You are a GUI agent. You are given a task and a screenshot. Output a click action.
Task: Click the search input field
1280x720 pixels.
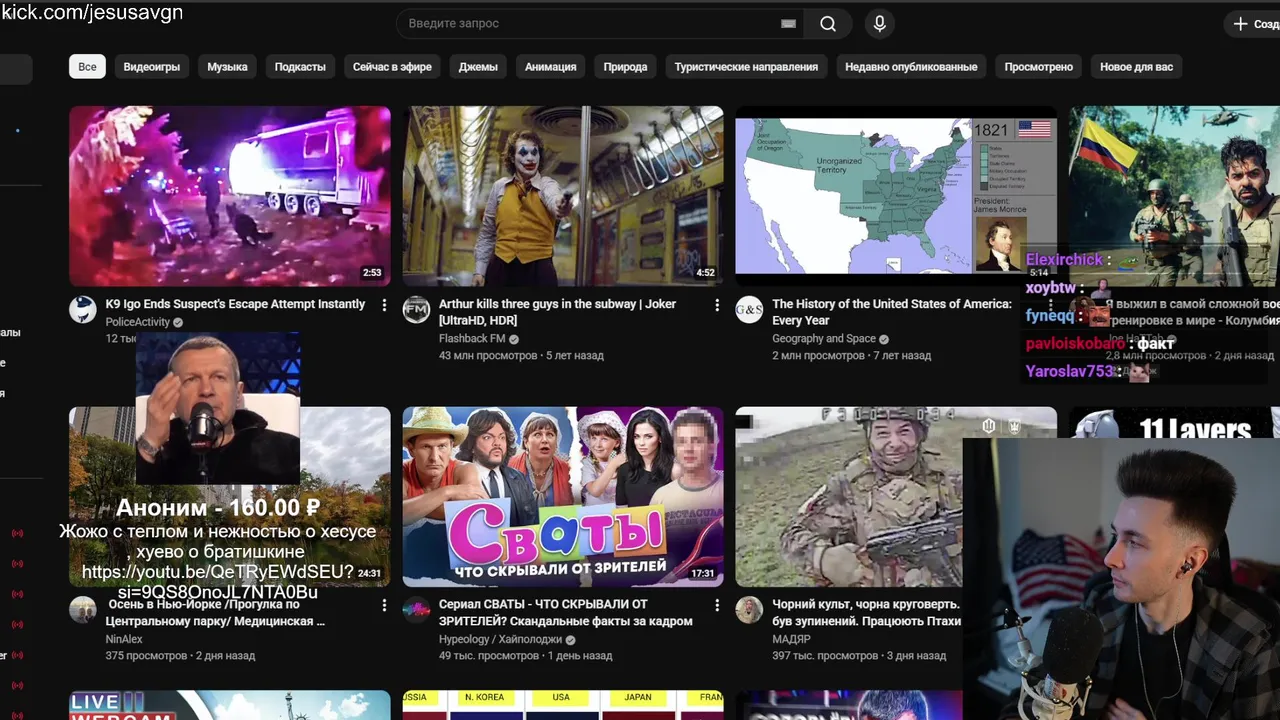(600, 24)
